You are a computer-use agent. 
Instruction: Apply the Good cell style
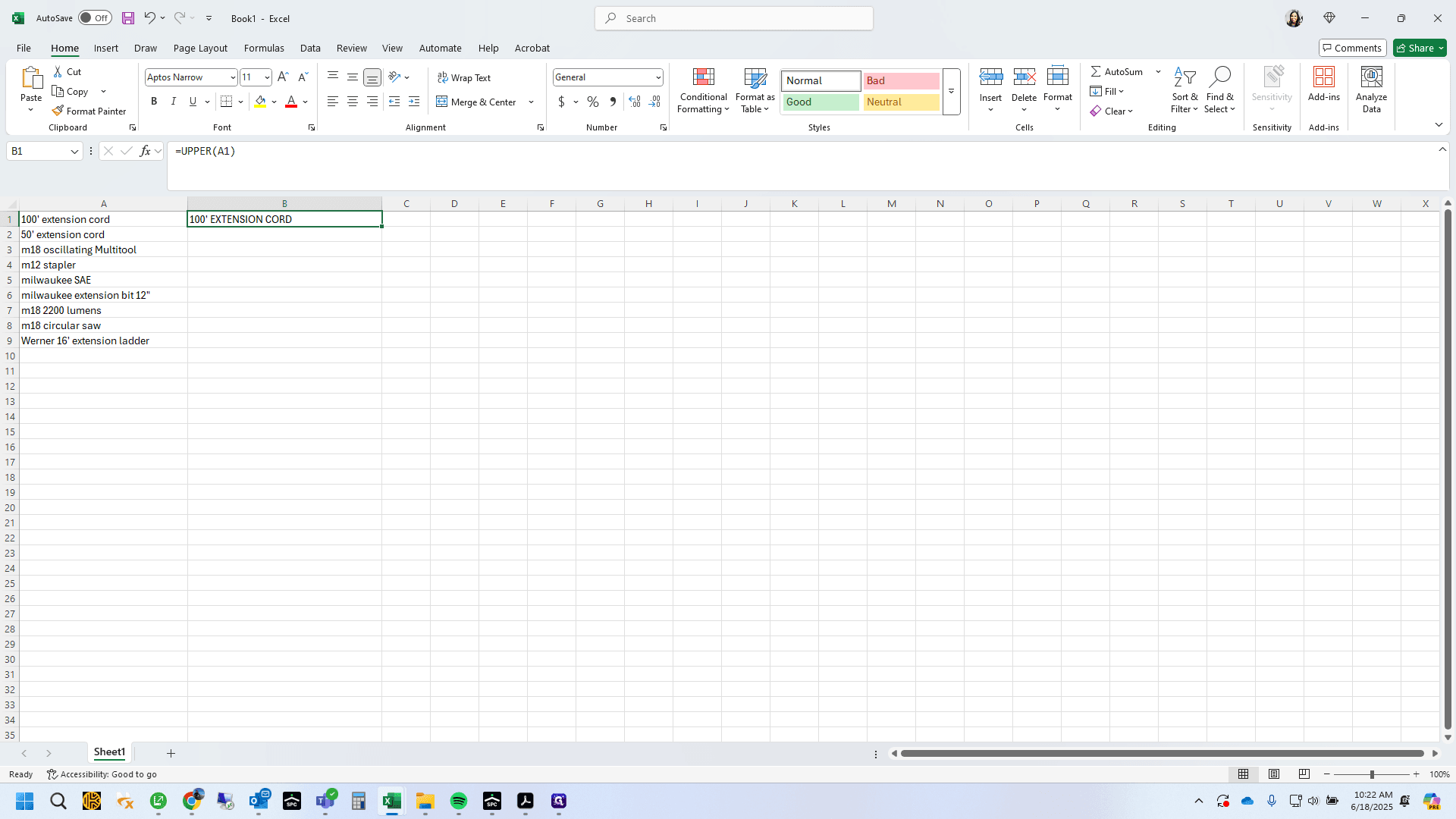point(821,102)
